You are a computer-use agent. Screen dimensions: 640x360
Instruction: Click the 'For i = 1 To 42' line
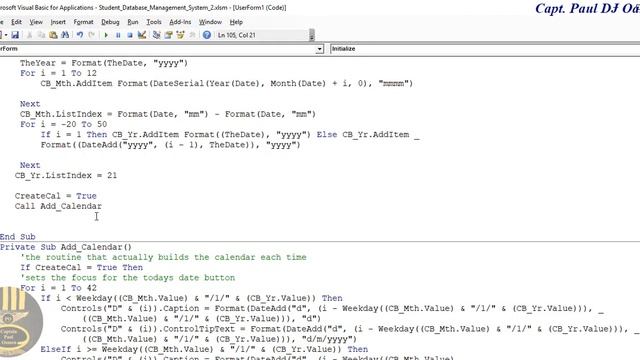[58, 288]
